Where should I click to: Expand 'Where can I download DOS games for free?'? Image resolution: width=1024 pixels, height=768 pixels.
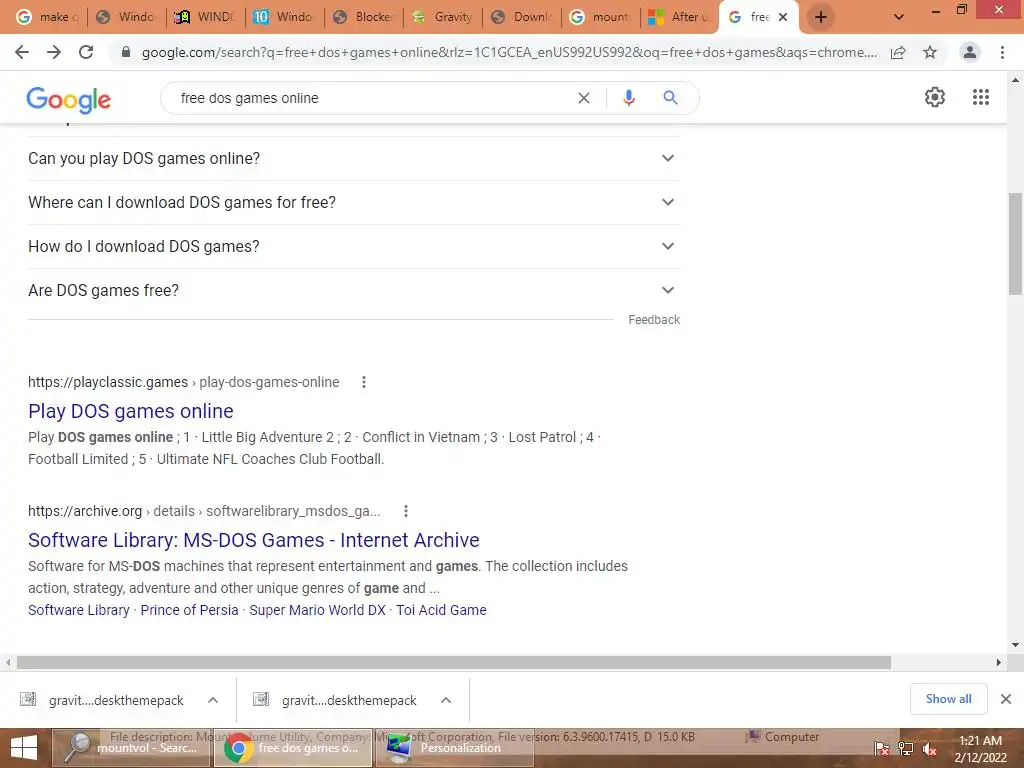tap(353, 202)
